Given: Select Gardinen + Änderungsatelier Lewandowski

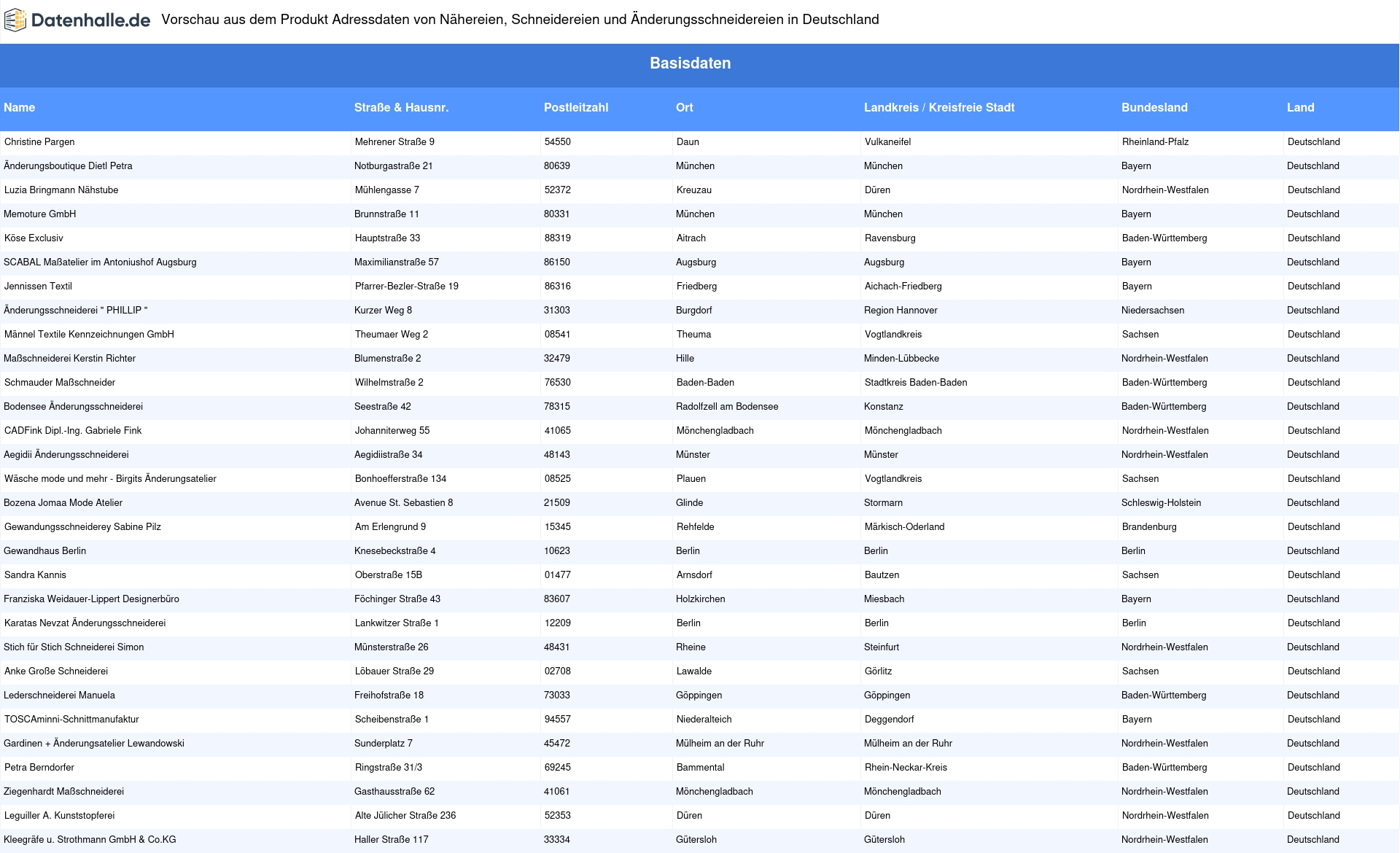Looking at the screenshot, I should (x=94, y=744).
